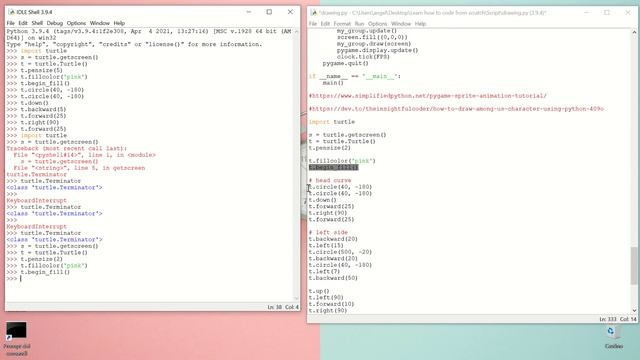640x360 pixels.
Task: Open the Window menu in drawing.py editor
Action: pyautogui.click(x=401, y=24)
